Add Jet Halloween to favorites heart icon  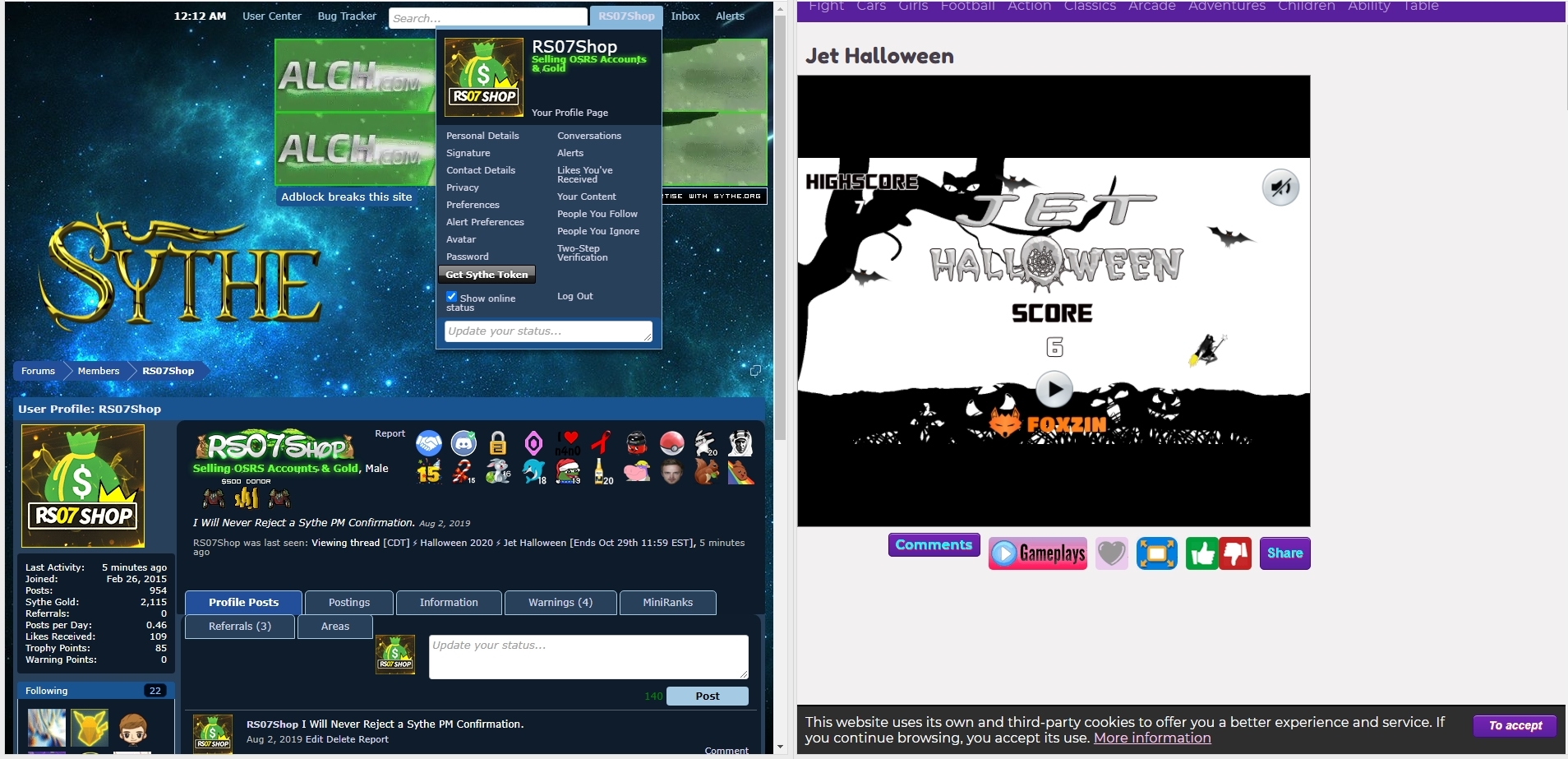(1111, 553)
